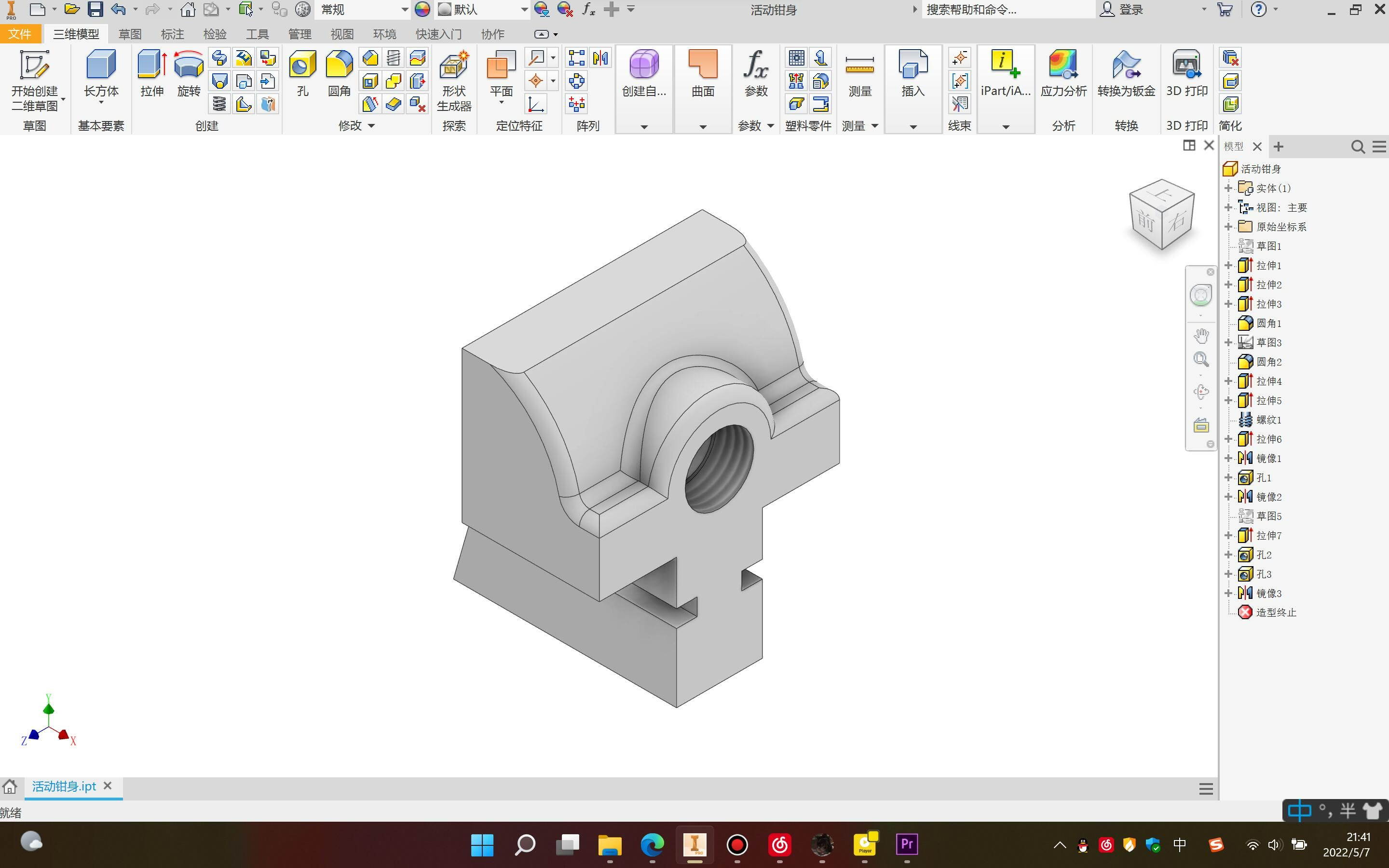Click the color material ball swatch
The height and width of the screenshot is (868, 1389).
(422, 9)
